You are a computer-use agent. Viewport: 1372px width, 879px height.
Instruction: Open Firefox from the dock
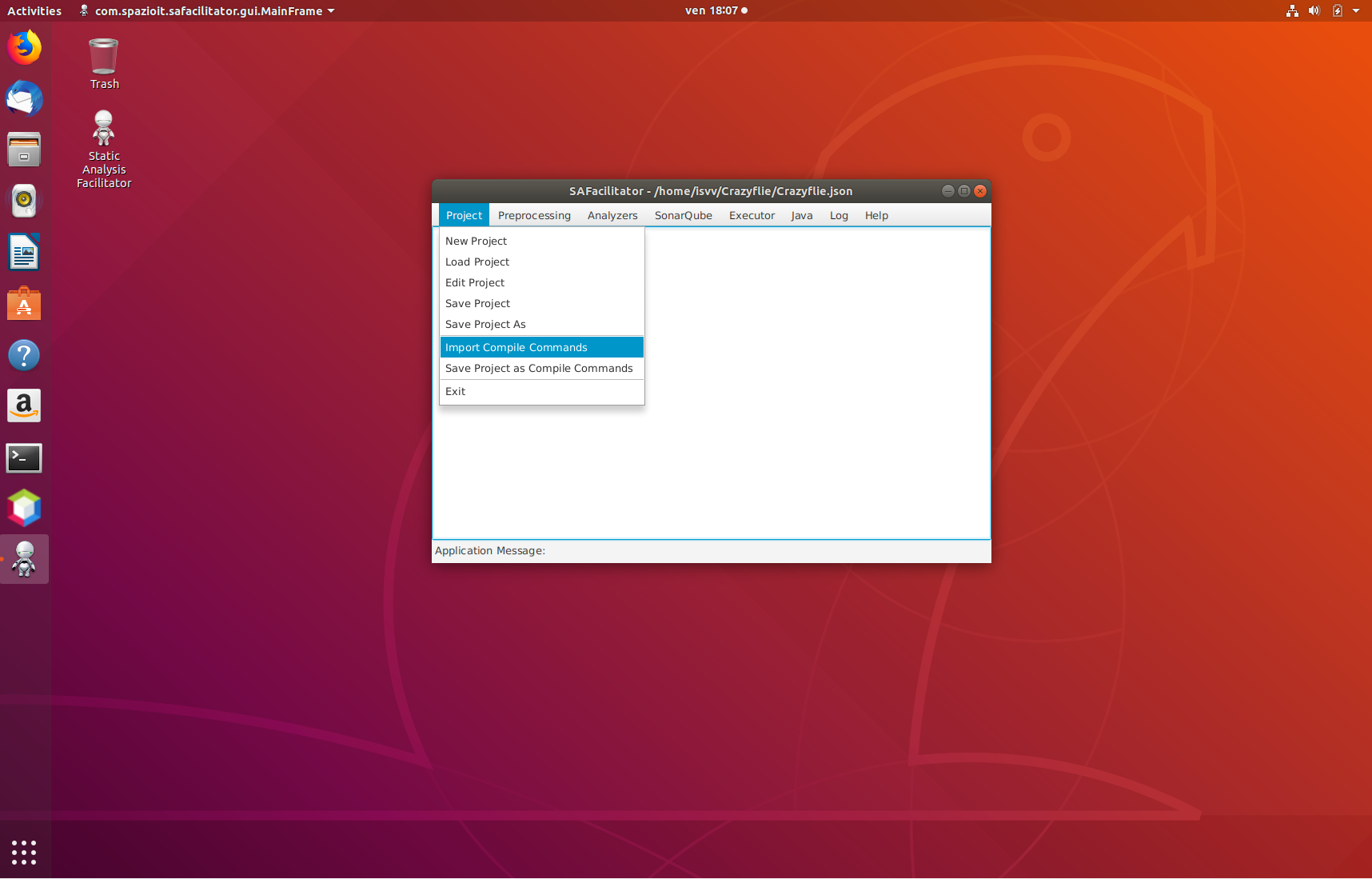click(24, 48)
